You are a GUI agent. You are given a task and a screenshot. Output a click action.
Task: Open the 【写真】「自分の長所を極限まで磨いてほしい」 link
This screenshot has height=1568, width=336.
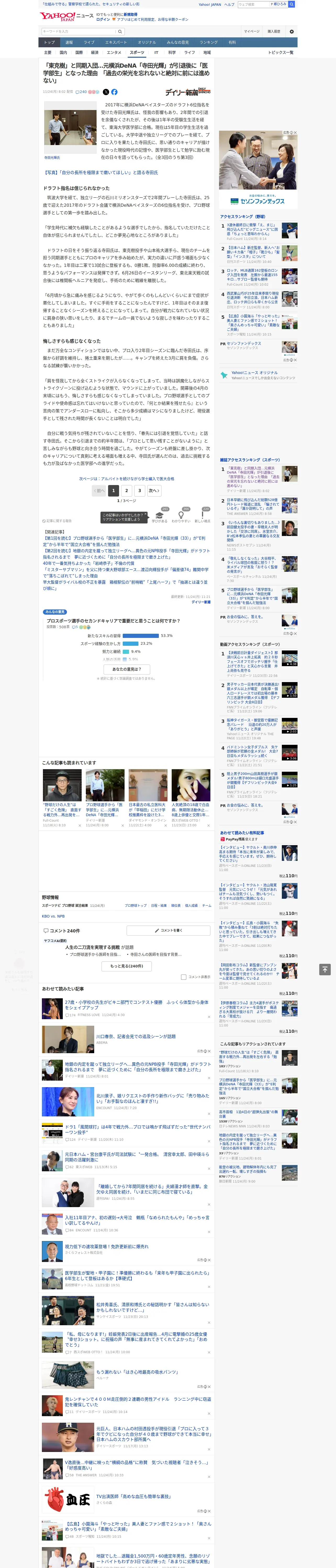101,173
